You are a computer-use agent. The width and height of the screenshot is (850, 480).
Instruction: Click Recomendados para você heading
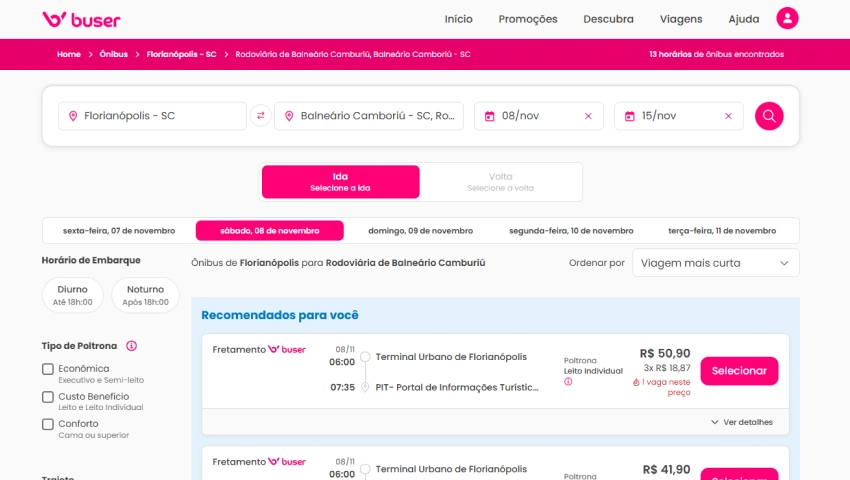pyautogui.click(x=280, y=315)
